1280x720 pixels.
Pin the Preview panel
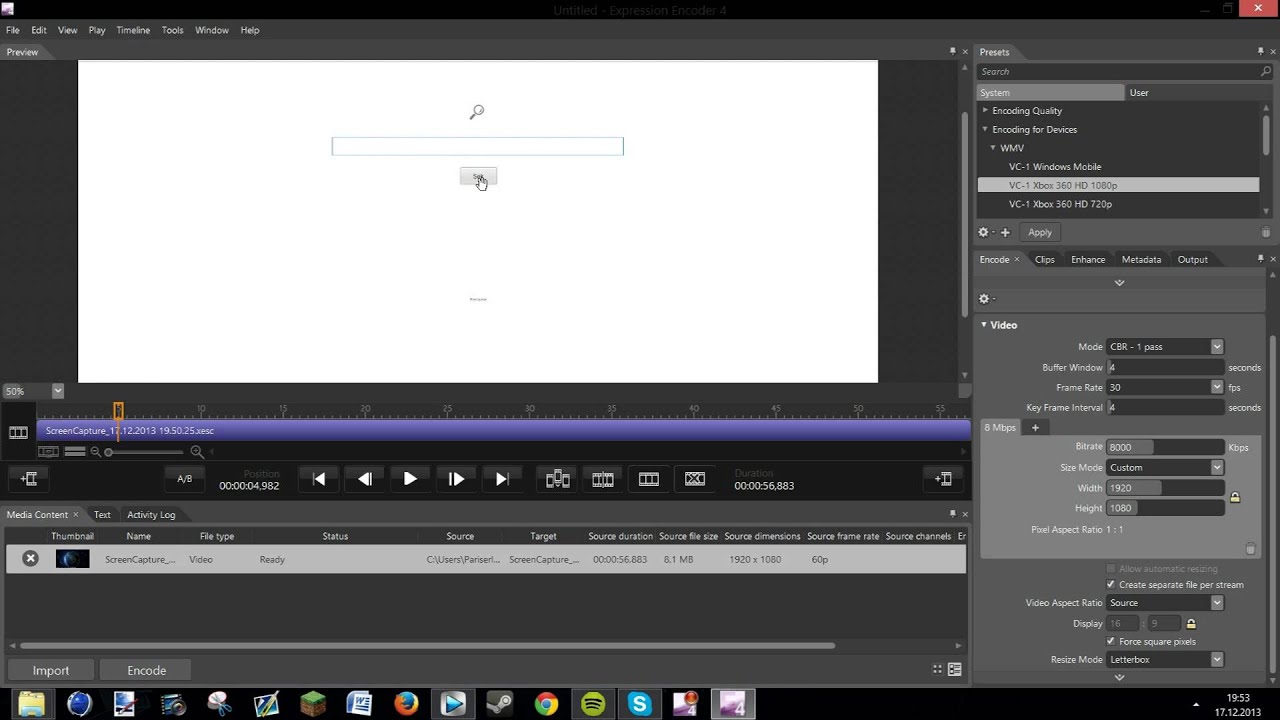point(953,51)
